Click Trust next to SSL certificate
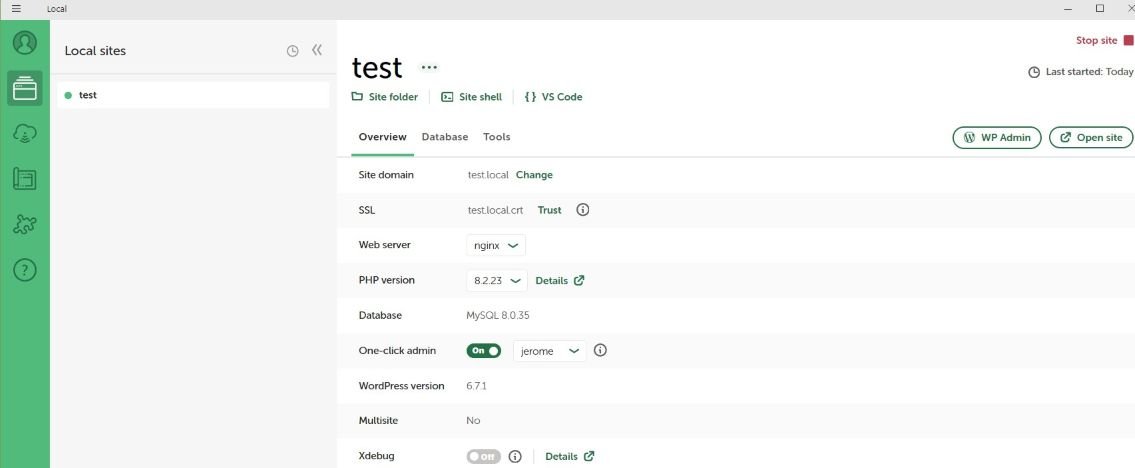Screen dimensions: 1135x468 [549, 210]
